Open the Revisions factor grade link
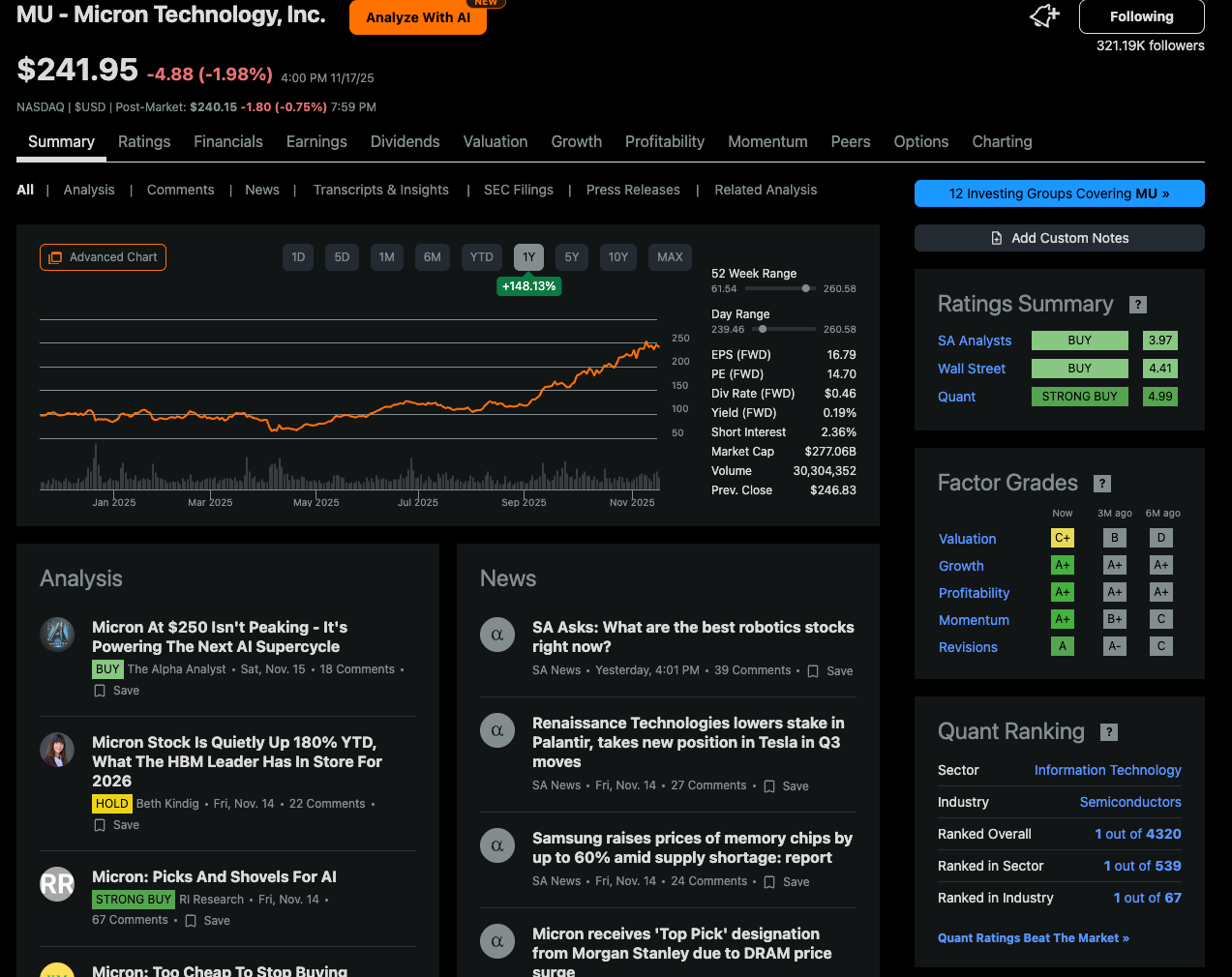Screen dimensions: 1232x977 pos(968,647)
